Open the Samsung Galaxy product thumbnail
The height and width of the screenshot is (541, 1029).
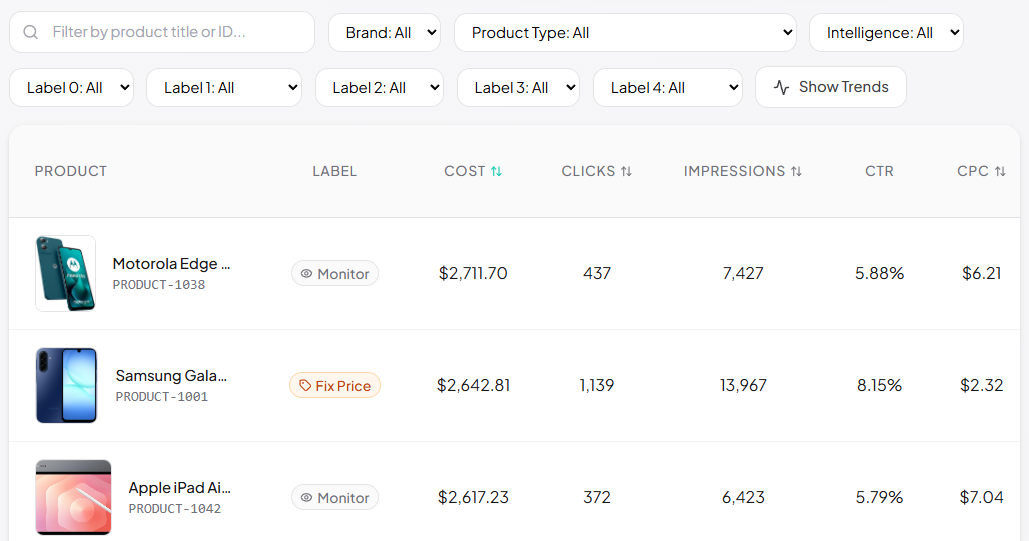pyautogui.click(x=66, y=385)
